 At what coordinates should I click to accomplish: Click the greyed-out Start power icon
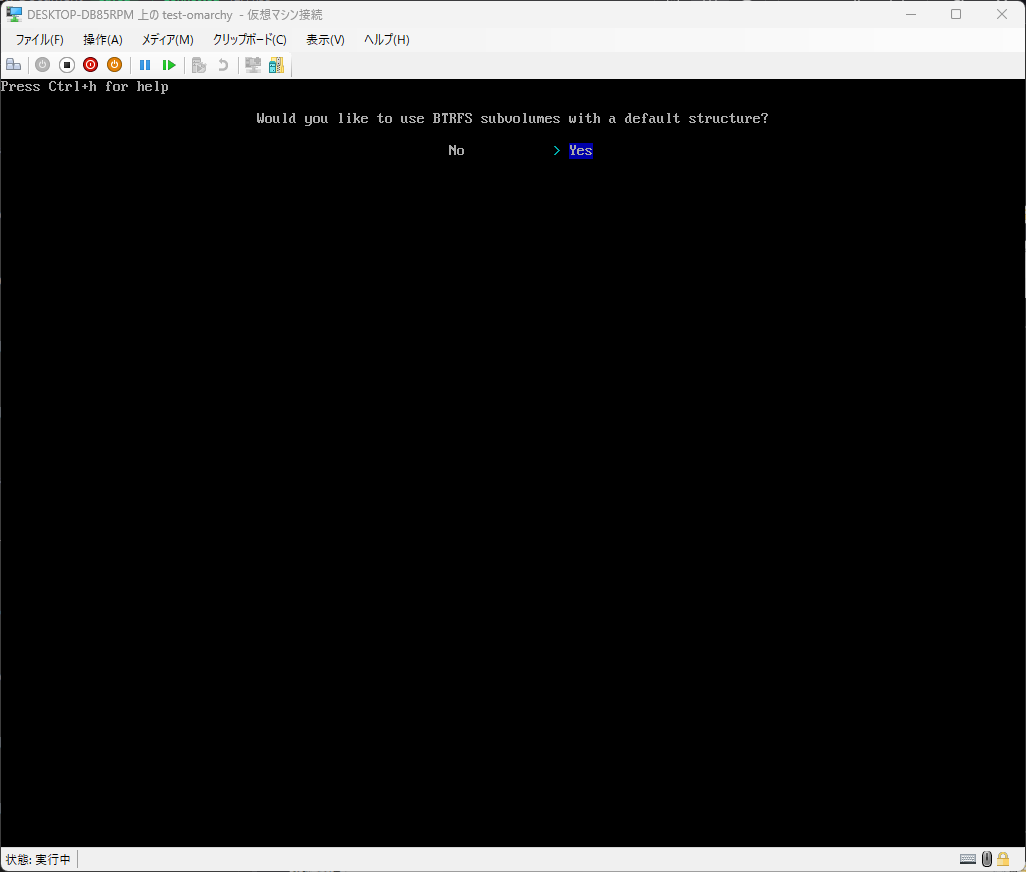click(x=43, y=65)
